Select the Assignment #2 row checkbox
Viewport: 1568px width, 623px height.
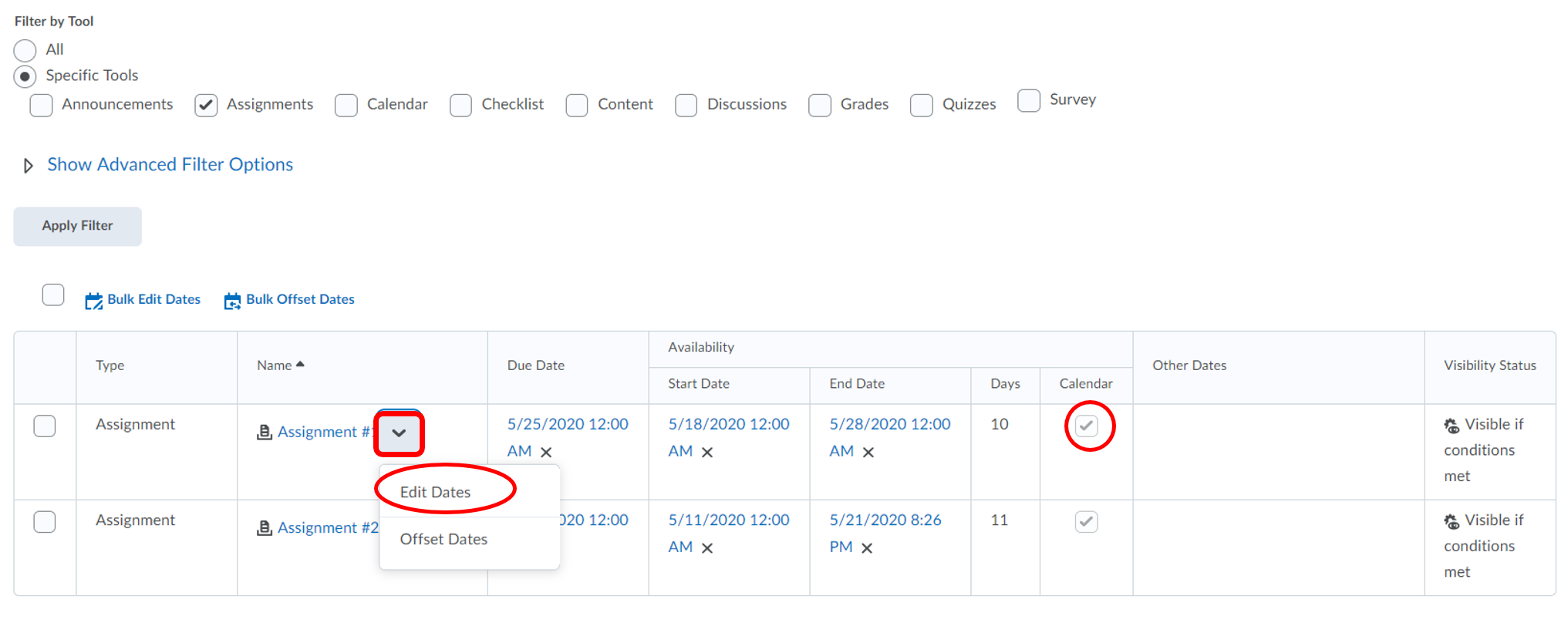[45, 522]
